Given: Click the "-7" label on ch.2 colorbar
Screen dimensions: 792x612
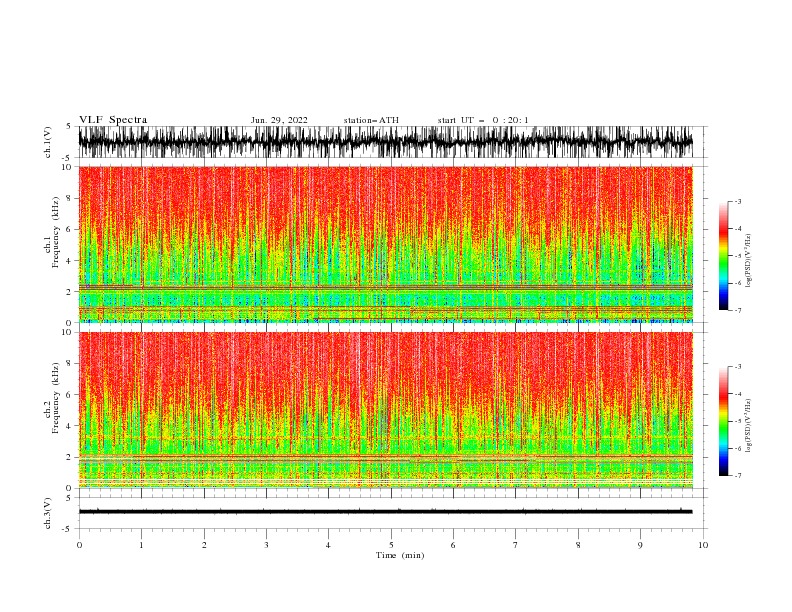Looking at the screenshot, I should pos(737,475).
